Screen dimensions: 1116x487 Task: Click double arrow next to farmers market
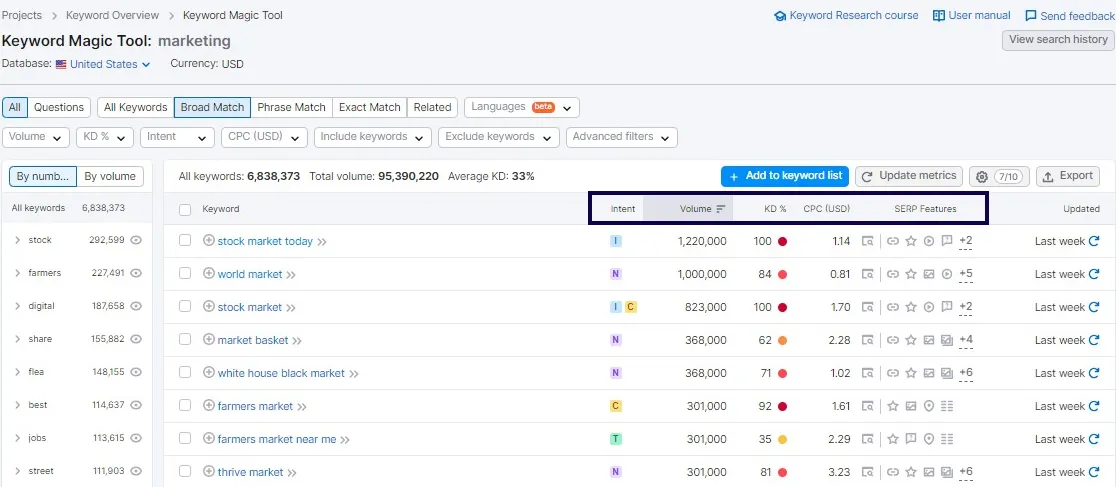pyautogui.click(x=302, y=407)
